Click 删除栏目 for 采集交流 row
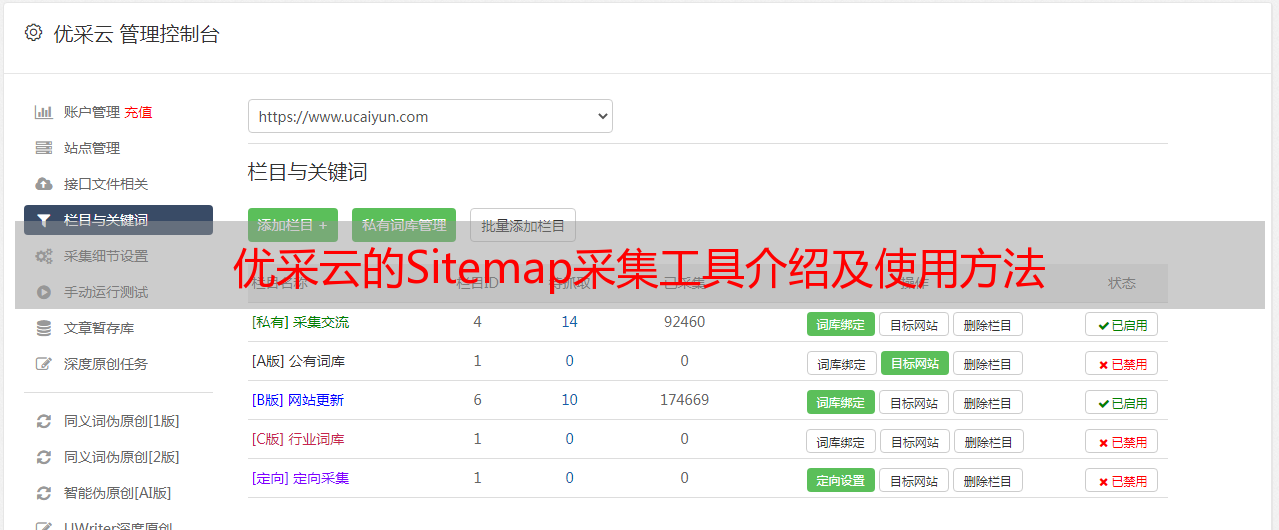This screenshot has width=1279, height=530. click(988, 324)
